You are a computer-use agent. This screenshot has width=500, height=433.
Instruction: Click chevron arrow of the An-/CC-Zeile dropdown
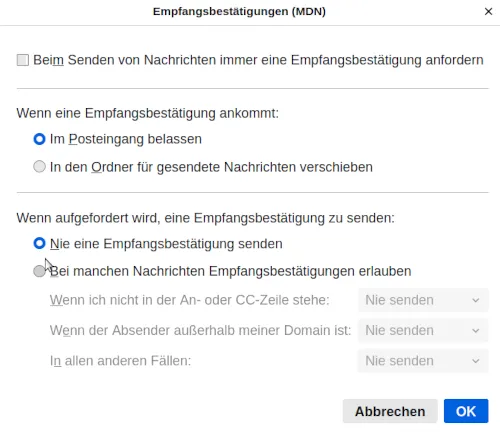(x=476, y=300)
